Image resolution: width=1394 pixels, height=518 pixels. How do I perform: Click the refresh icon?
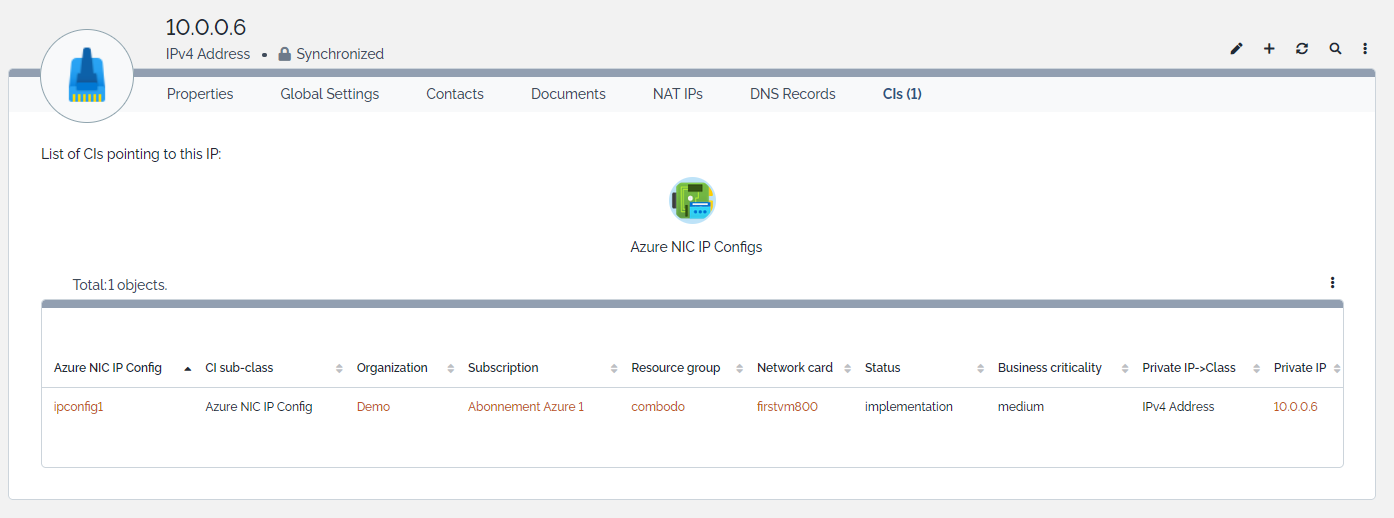[x=1302, y=48]
